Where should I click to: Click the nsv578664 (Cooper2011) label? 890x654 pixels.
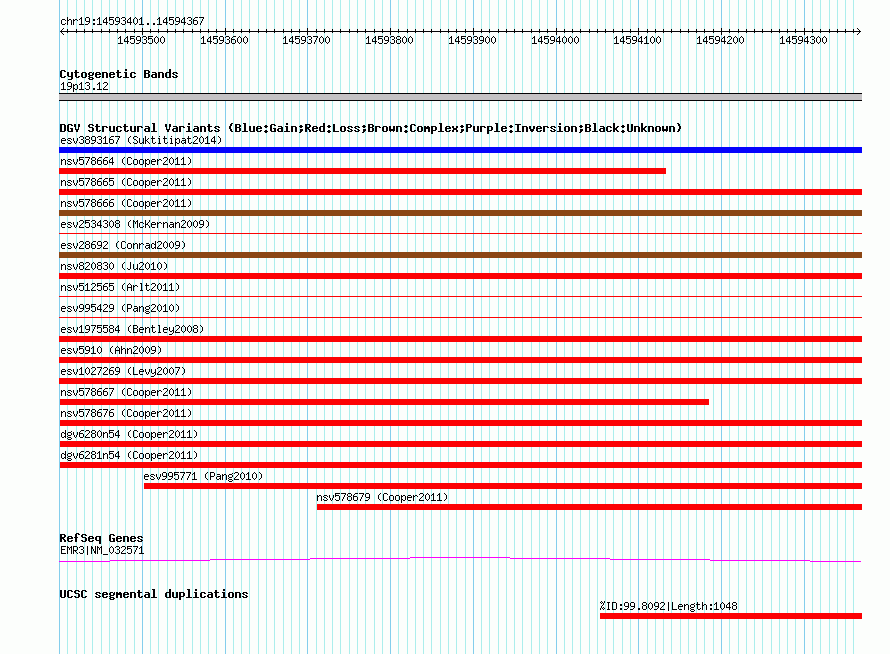click(x=126, y=161)
